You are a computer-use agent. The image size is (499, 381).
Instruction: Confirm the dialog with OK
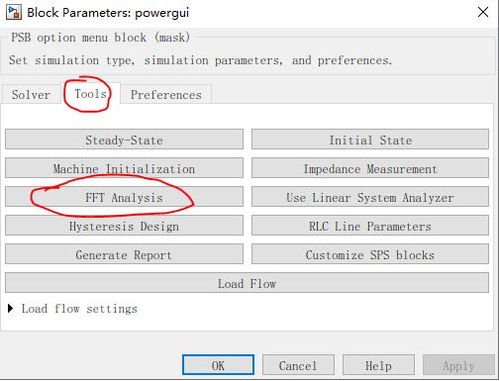(x=218, y=365)
